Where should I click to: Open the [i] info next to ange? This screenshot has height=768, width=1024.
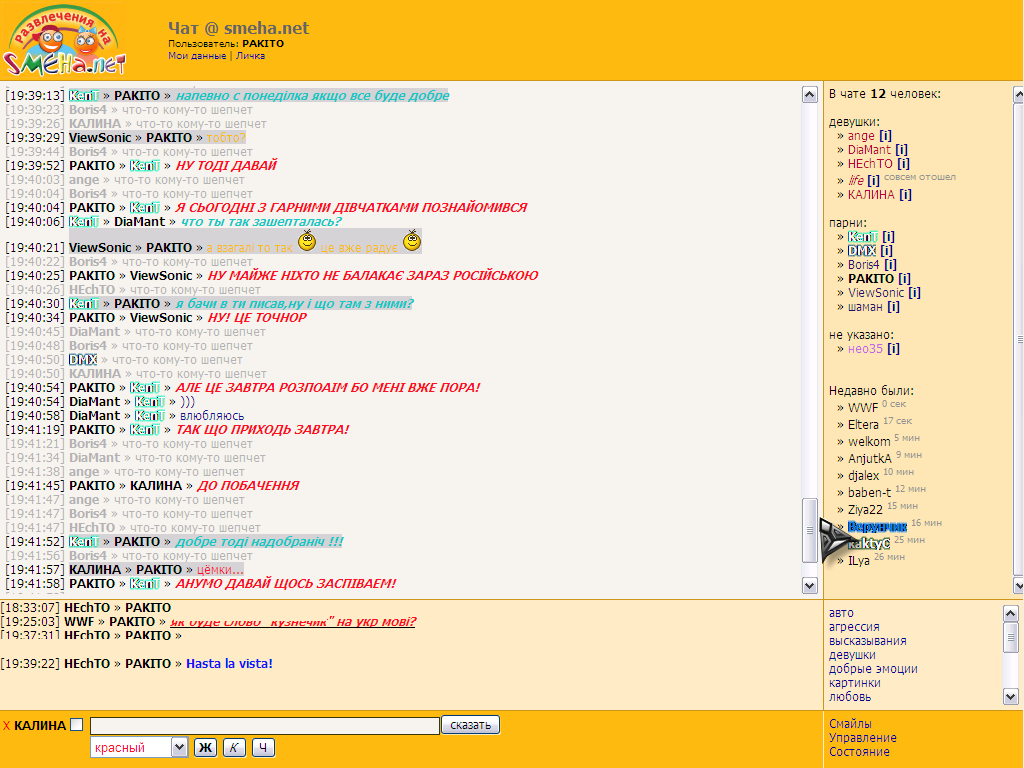point(885,136)
